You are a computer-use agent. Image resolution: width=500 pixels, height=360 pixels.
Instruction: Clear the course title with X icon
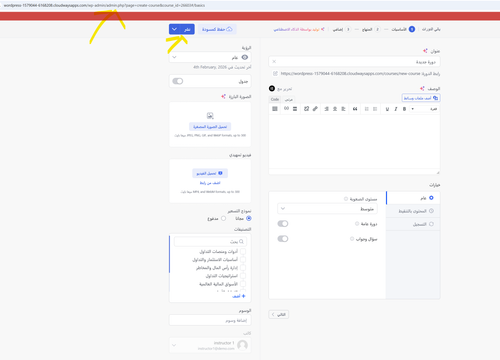(274, 62)
